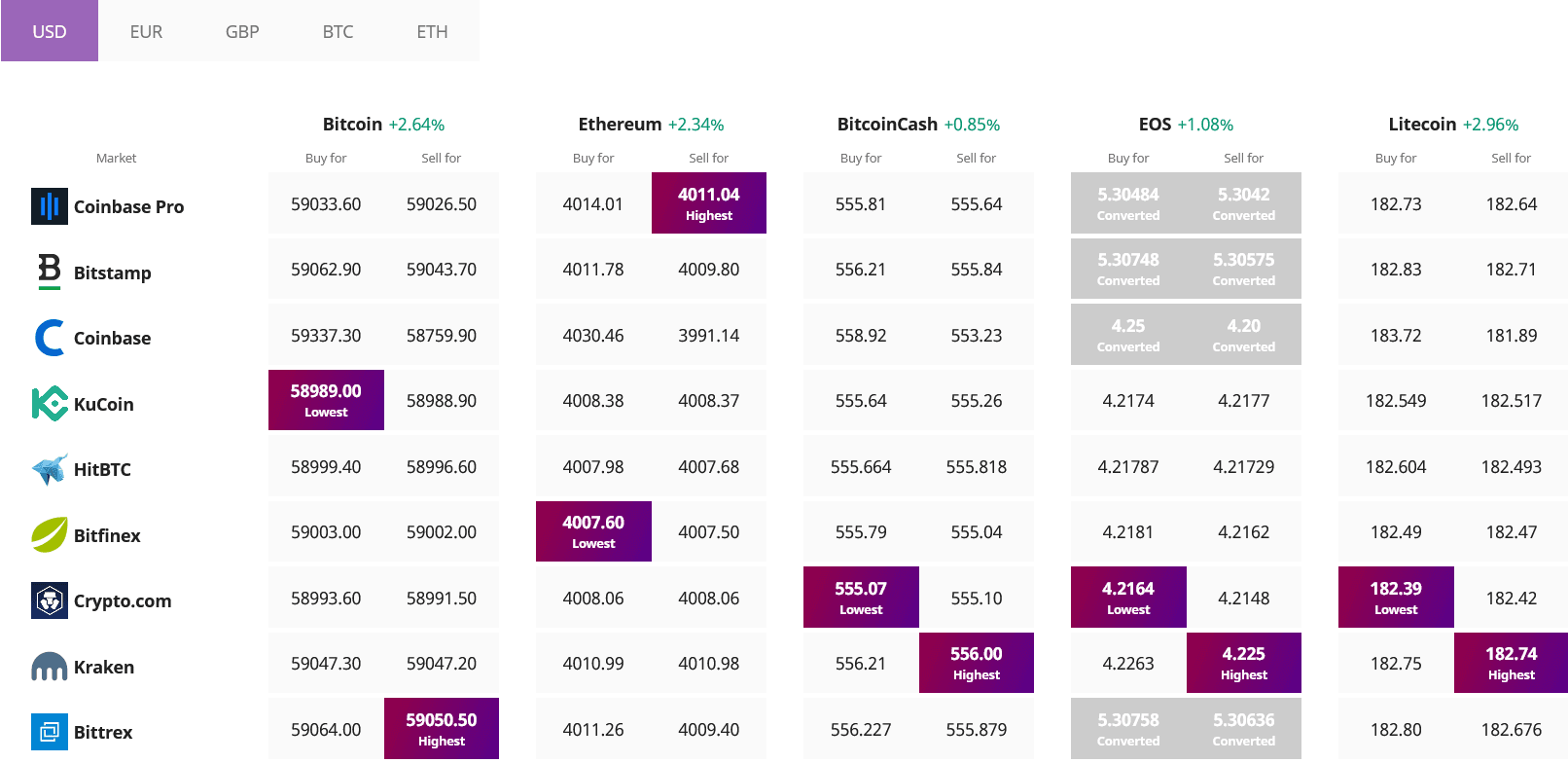The width and height of the screenshot is (1568, 763).
Task: Click Coinbase Bitcoin buy price 59337.30
Action: (x=326, y=335)
